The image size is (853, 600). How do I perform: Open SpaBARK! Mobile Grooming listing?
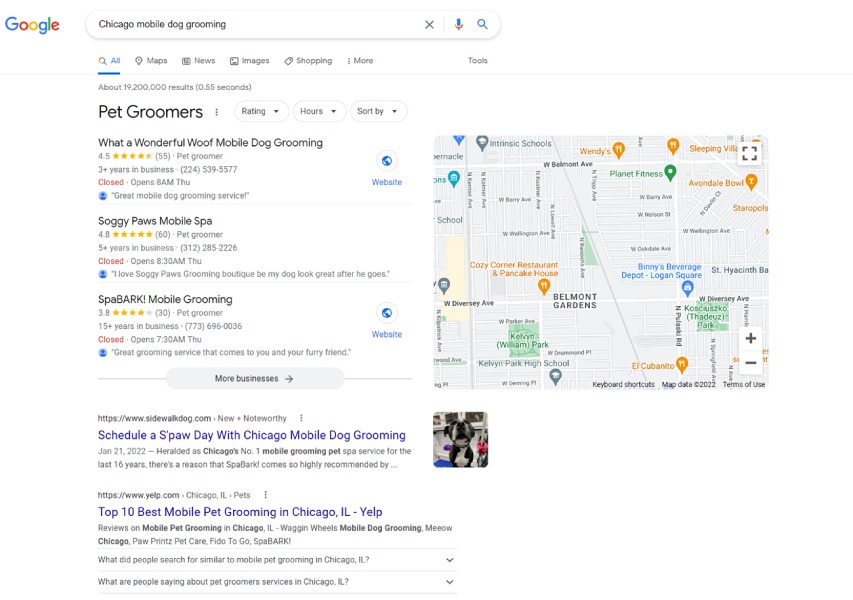pyautogui.click(x=165, y=299)
